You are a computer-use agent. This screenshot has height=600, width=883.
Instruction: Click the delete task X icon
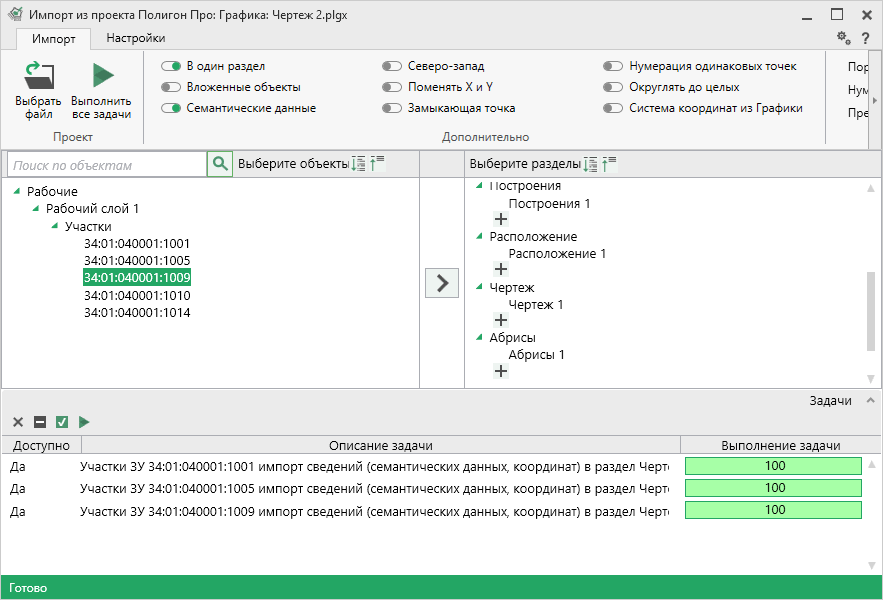coord(18,422)
